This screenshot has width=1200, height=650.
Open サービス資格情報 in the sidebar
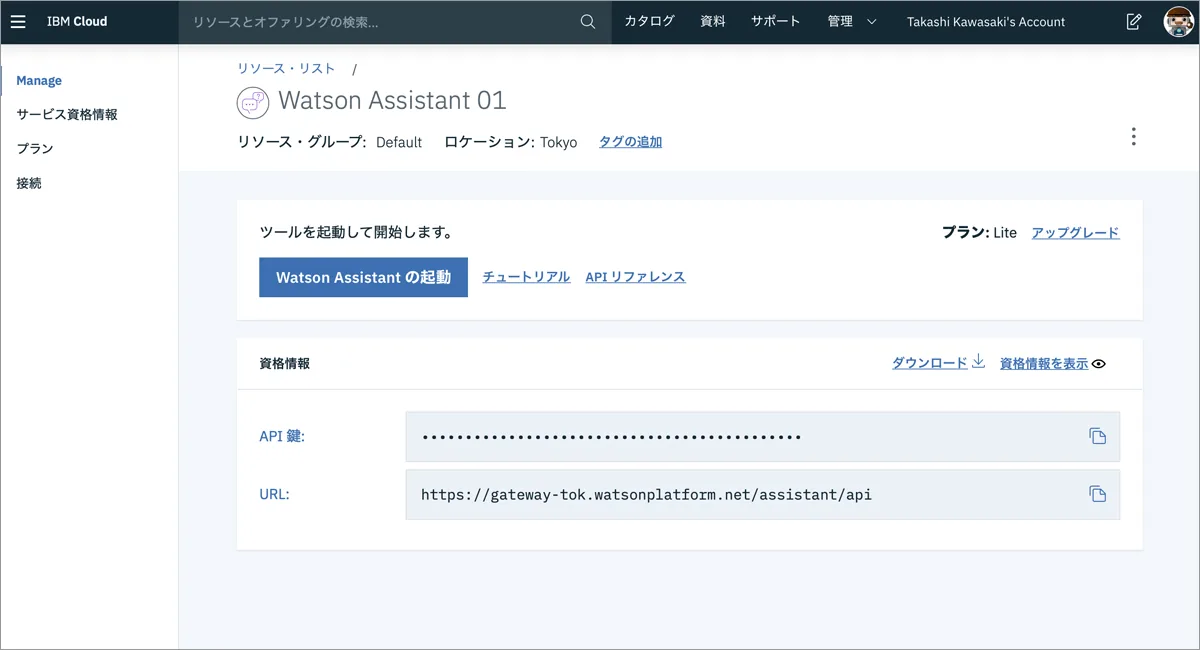click(x=67, y=114)
